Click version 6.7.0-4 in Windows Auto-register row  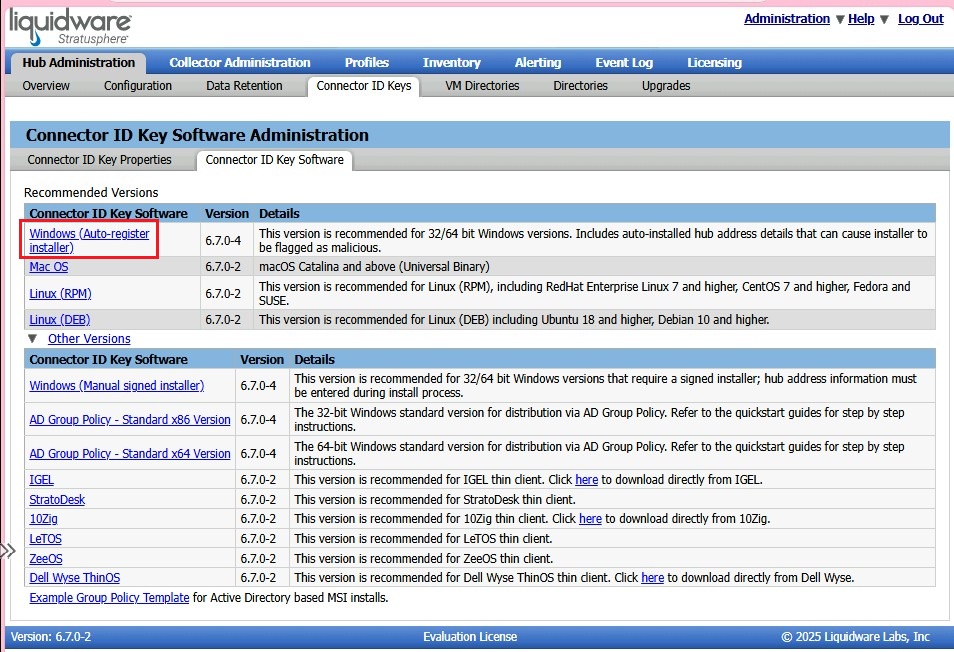click(x=223, y=241)
